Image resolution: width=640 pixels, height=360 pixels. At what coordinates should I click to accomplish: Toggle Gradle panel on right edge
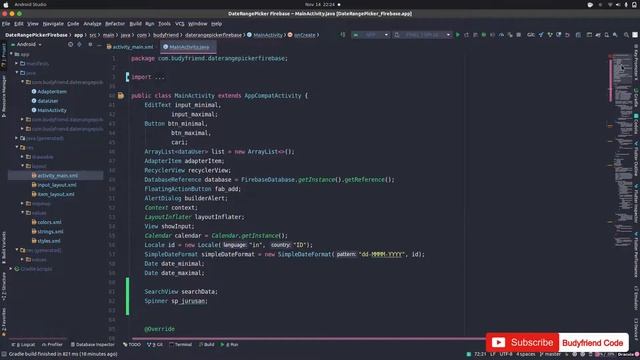click(x=636, y=98)
